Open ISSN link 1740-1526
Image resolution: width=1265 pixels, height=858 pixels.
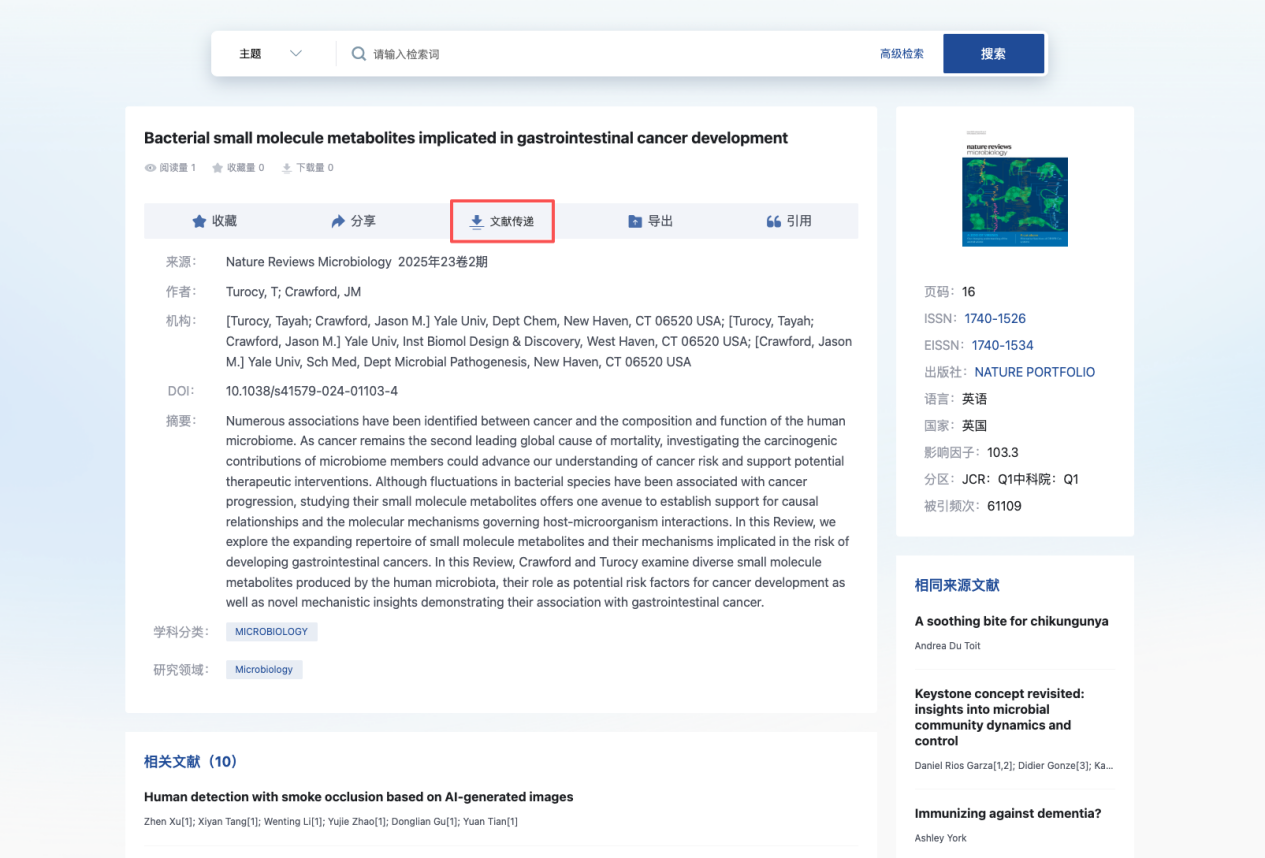[995, 318]
